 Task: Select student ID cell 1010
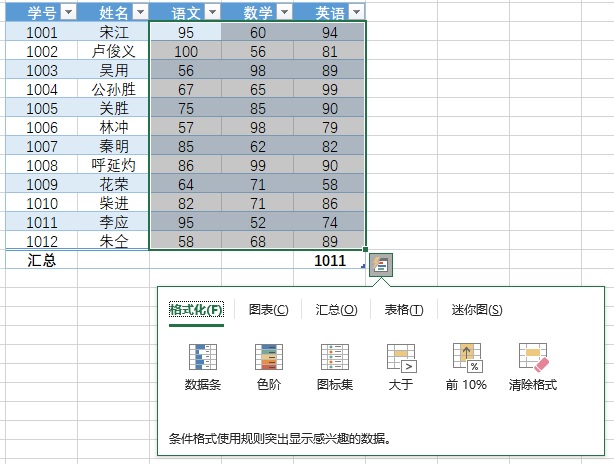[42, 203]
